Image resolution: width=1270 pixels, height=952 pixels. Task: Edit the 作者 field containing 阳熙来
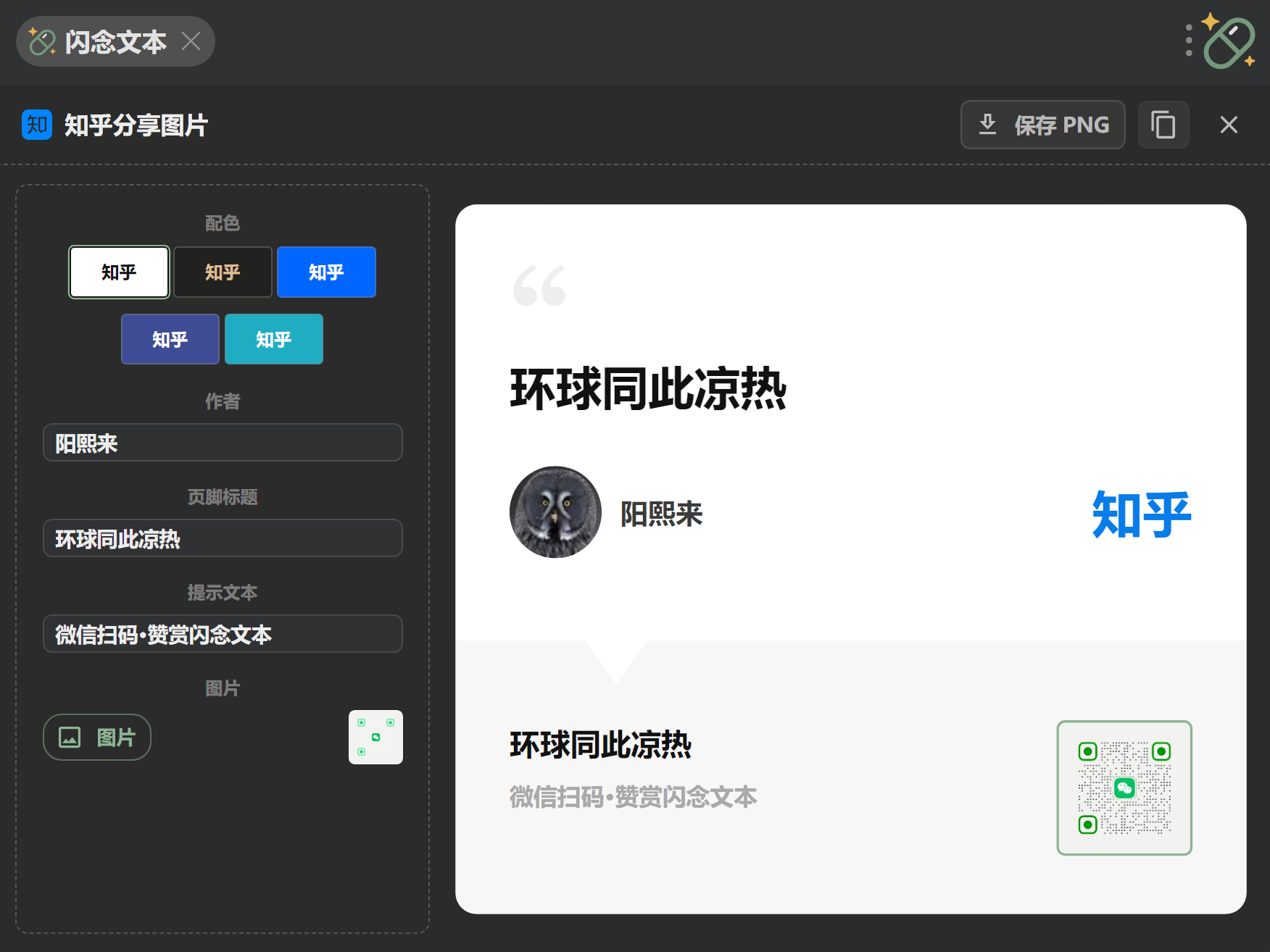point(223,443)
